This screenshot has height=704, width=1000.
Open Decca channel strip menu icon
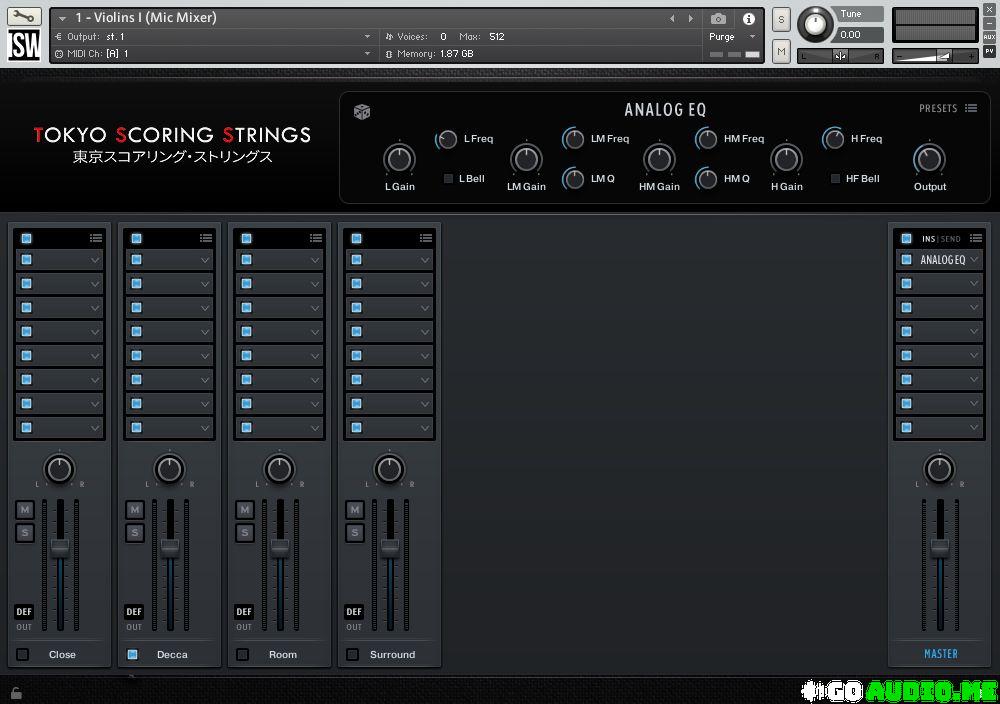pos(205,238)
